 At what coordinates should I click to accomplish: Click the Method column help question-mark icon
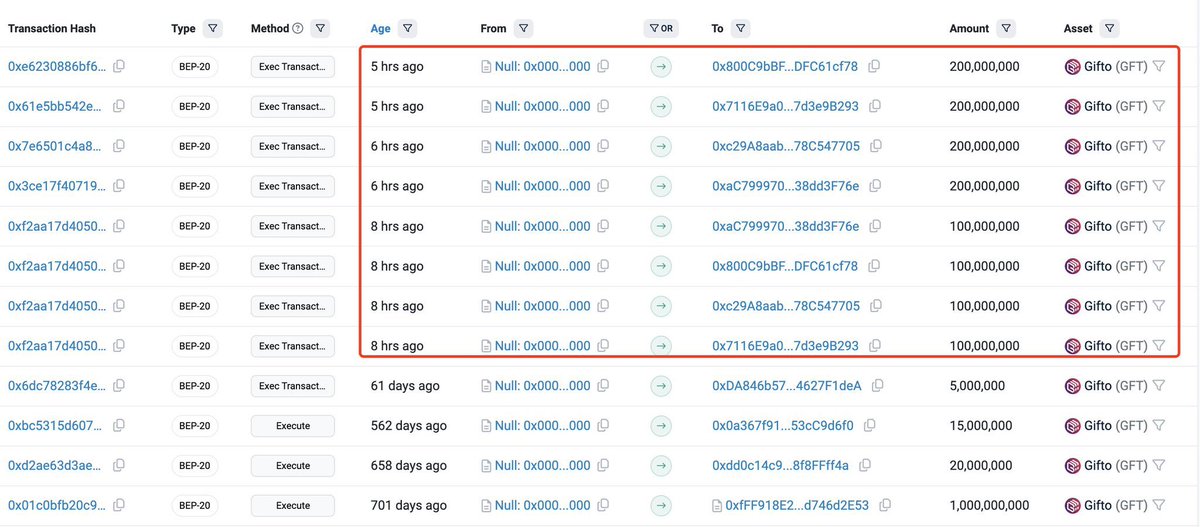pyautogui.click(x=298, y=29)
